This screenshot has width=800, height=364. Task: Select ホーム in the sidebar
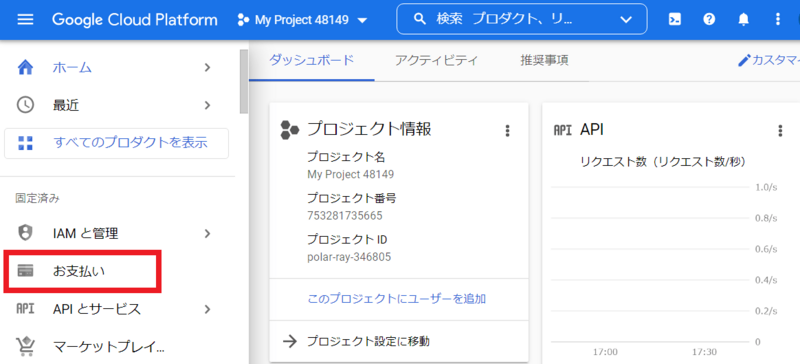pyautogui.click(x=72, y=67)
